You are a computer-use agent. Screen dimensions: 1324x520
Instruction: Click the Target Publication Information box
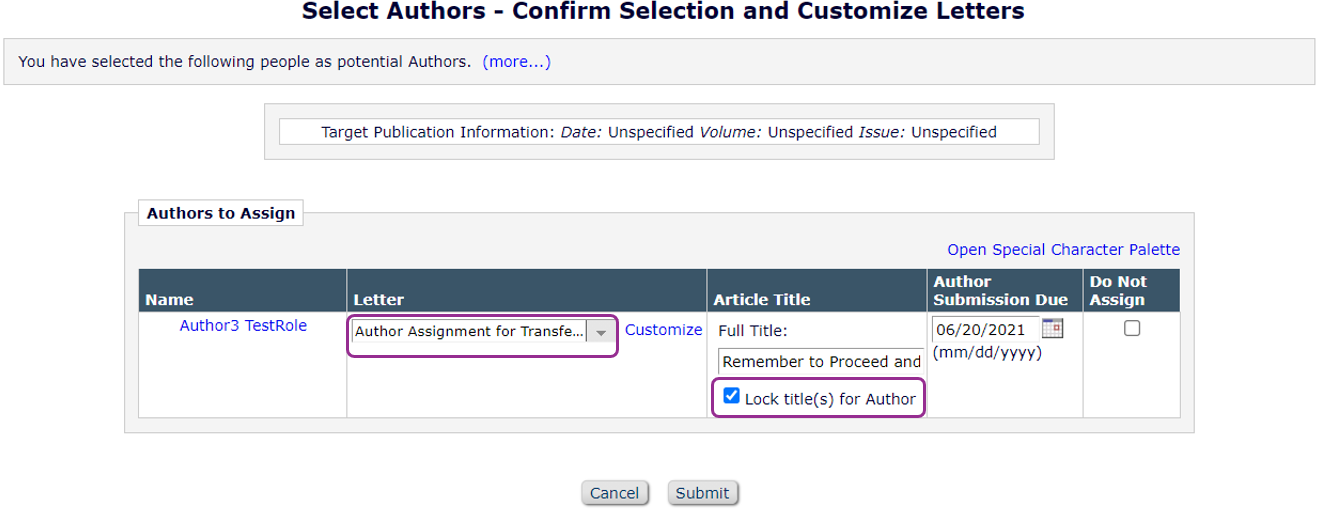coord(658,132)
